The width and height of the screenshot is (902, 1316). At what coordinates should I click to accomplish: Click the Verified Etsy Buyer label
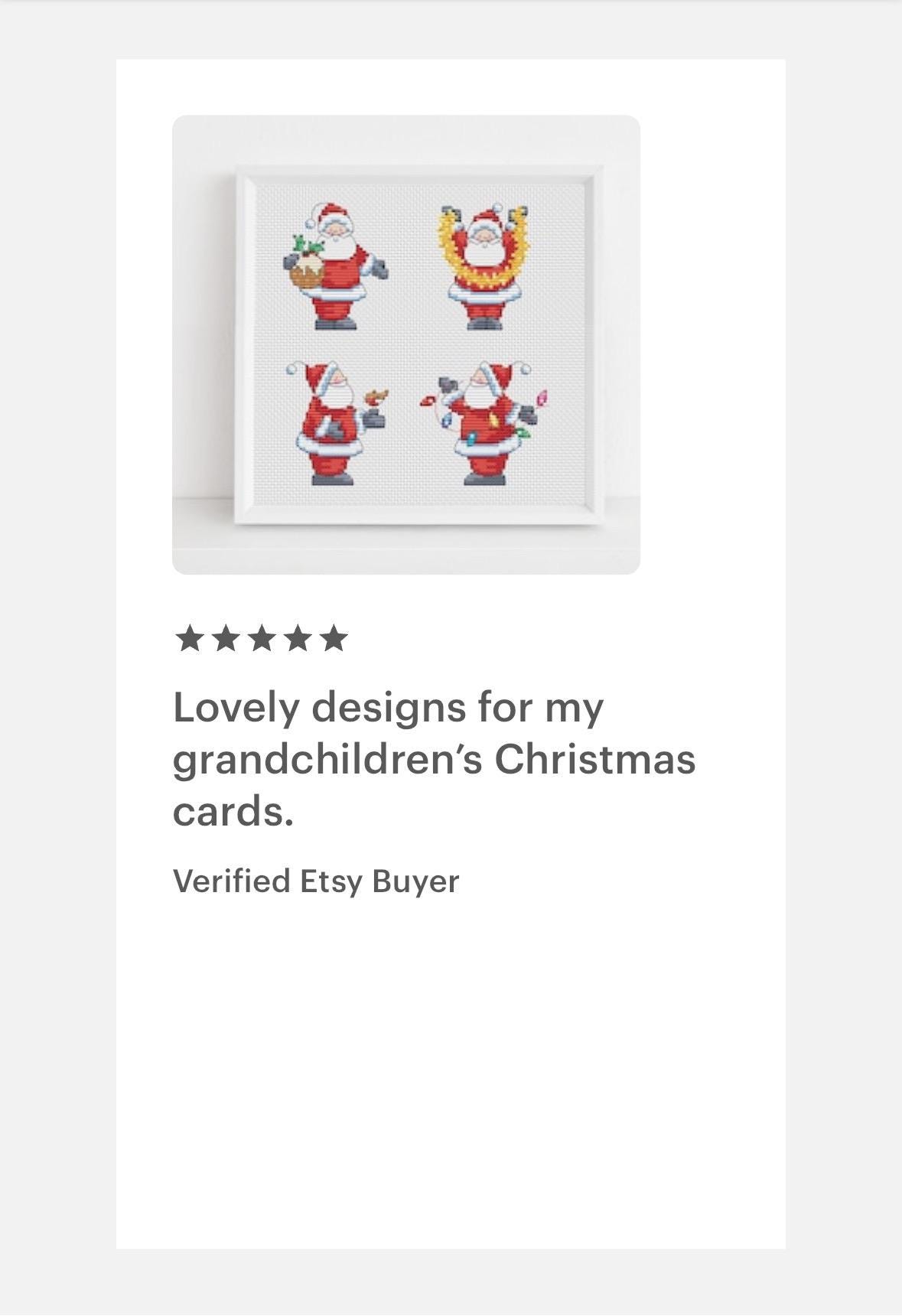pos(316,881)
